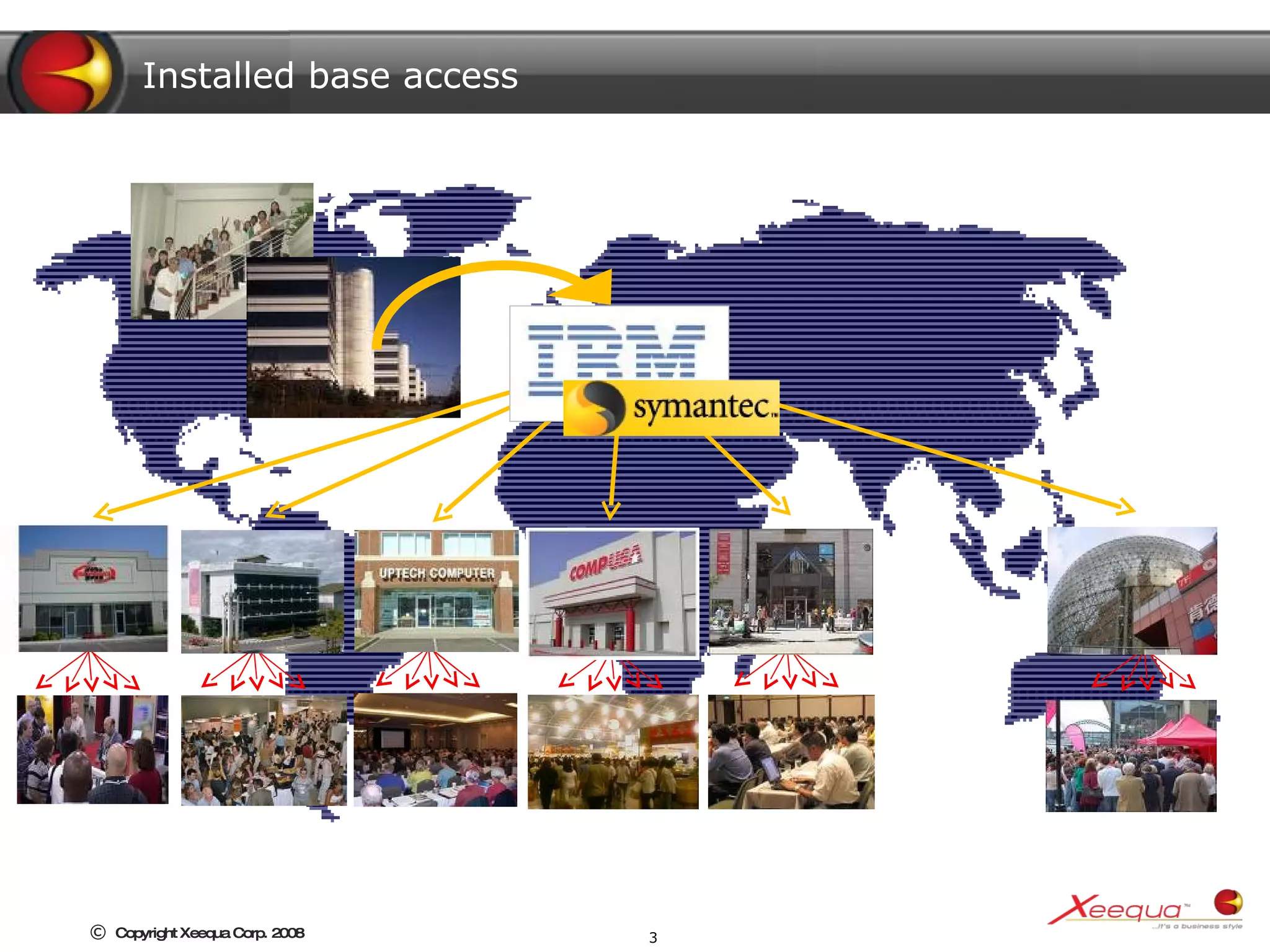Click the Copyright Xeequa Corp. 2008 text

(210, 933)
